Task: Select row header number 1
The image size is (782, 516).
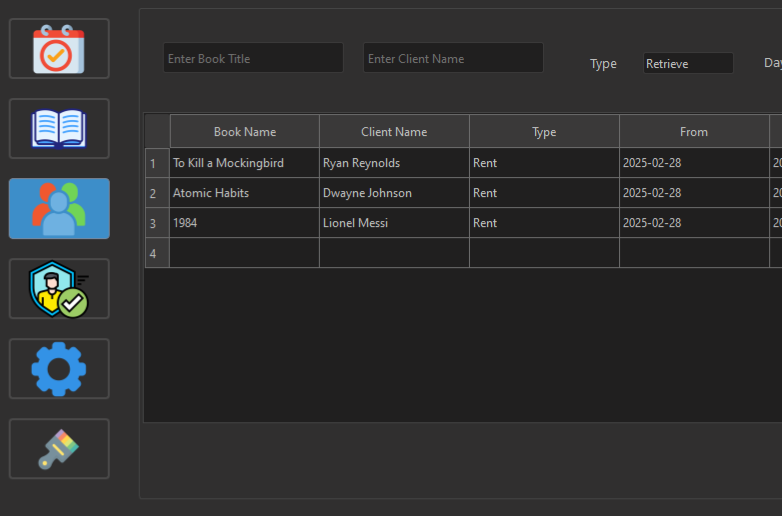Action: [158, 163]
